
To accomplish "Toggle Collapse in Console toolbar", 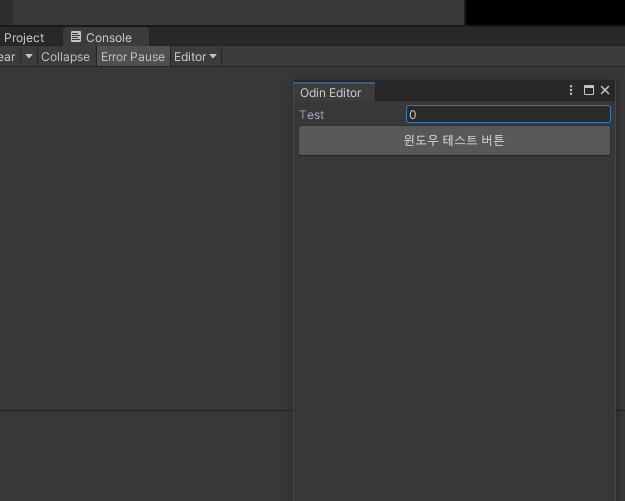I will click(65, 57).
